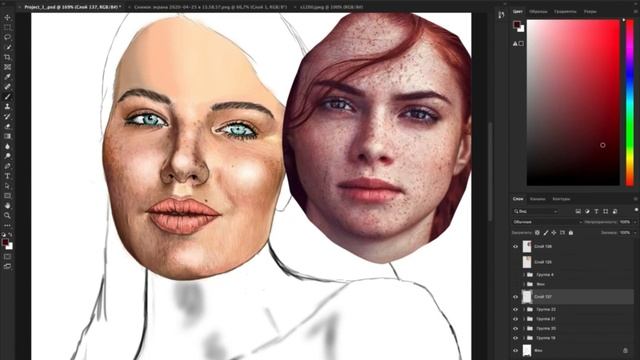Select the Eraser tool
The width and height of the screenshot is (640, 360).
click(7, 126)
